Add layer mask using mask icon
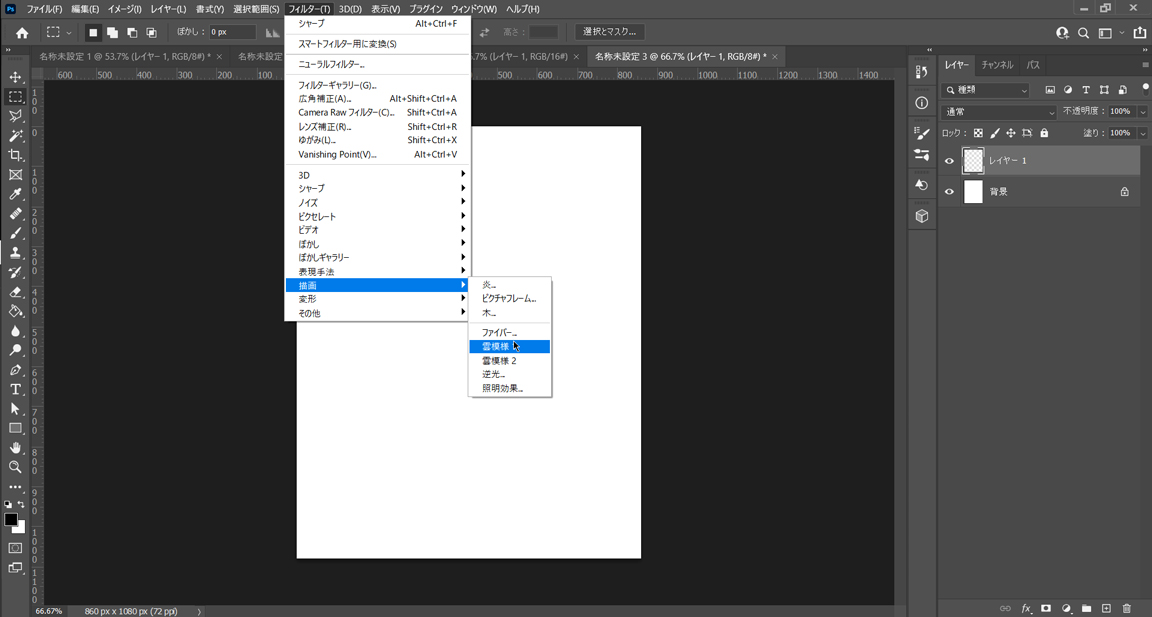 [x=1046, y=608]
